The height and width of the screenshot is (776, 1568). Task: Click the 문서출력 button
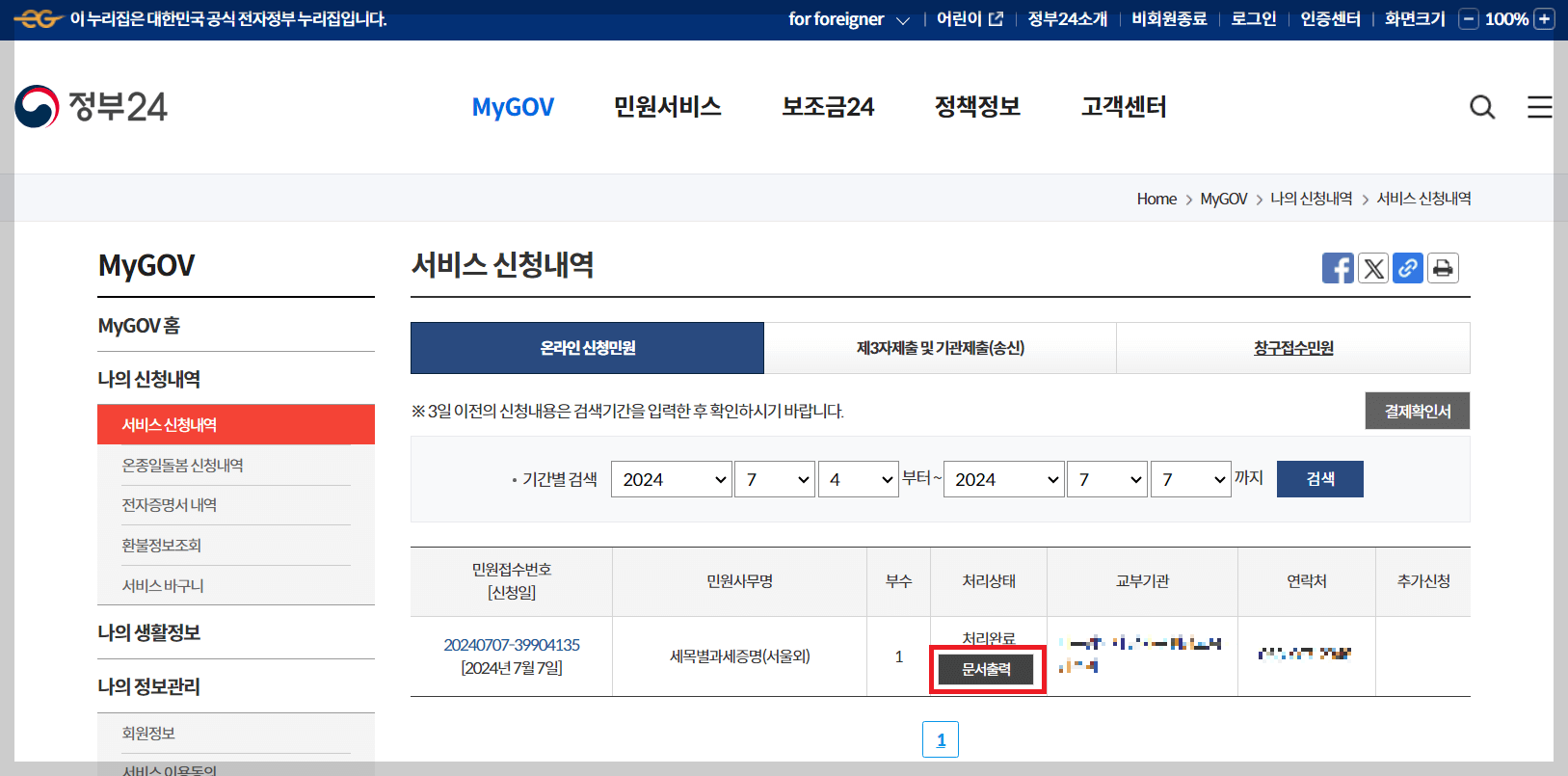click(987, 669)
